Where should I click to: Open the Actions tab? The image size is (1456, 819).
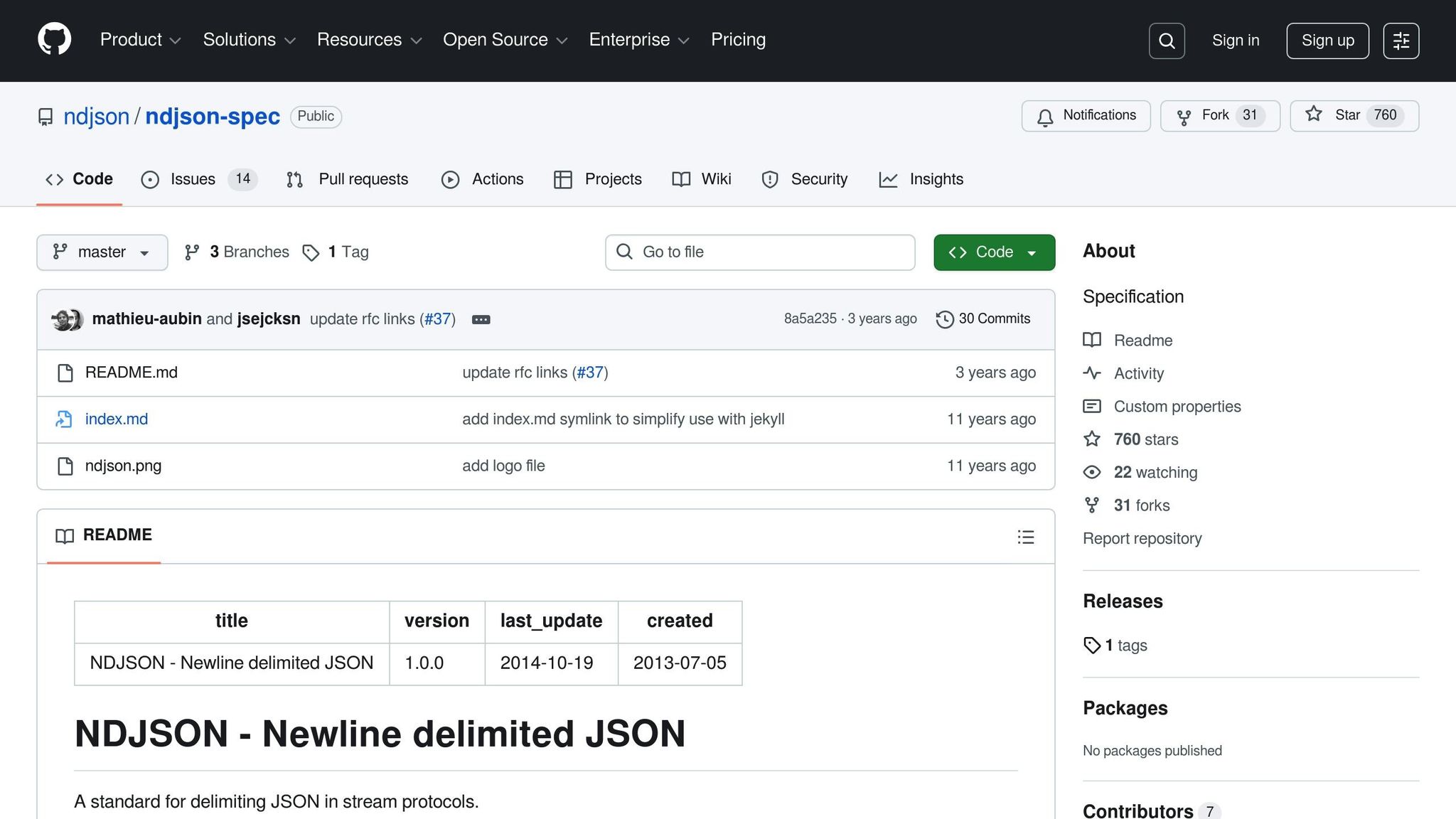(x=482, y=179)
